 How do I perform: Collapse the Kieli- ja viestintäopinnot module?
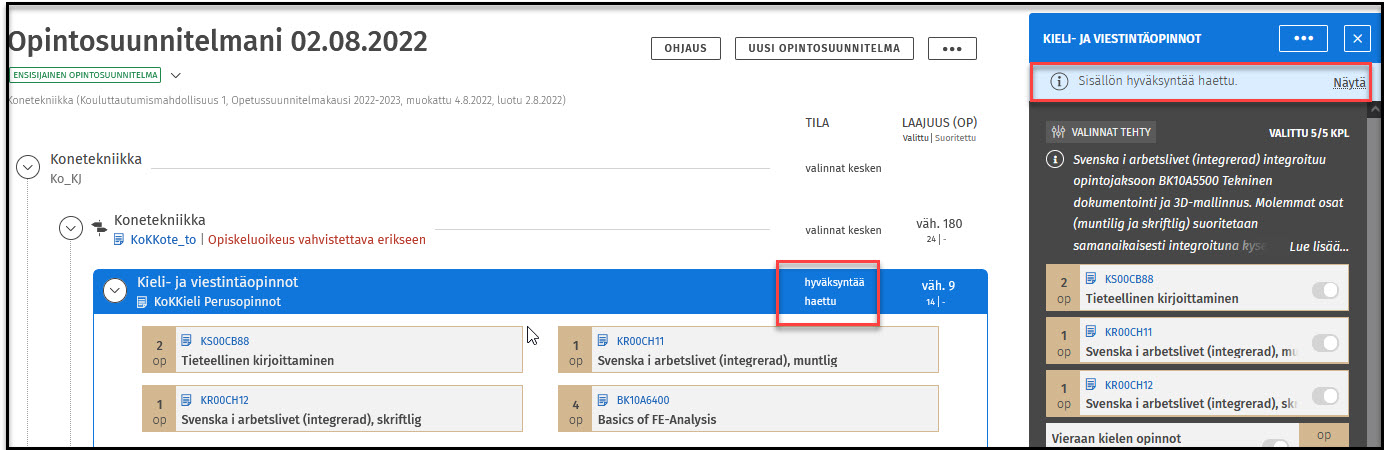(x=116, y=290)
